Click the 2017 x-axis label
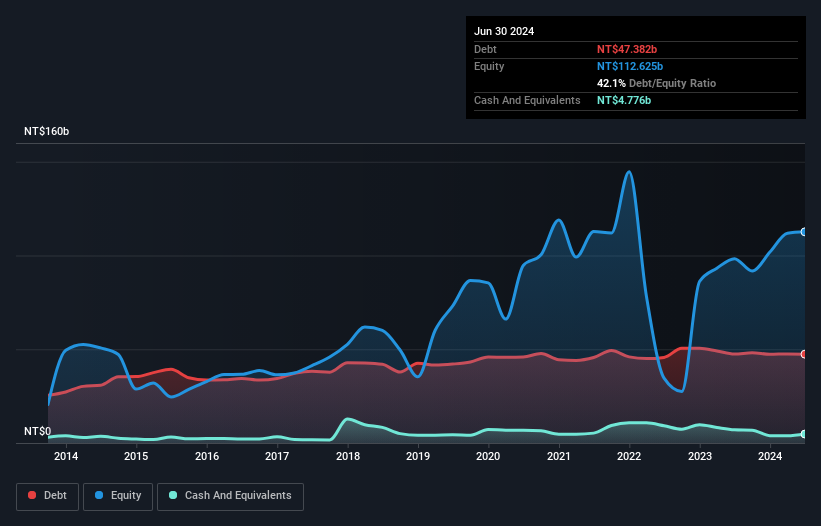This screenshot has height=526, width=821. pyautogui.click(x=277, y=456)
